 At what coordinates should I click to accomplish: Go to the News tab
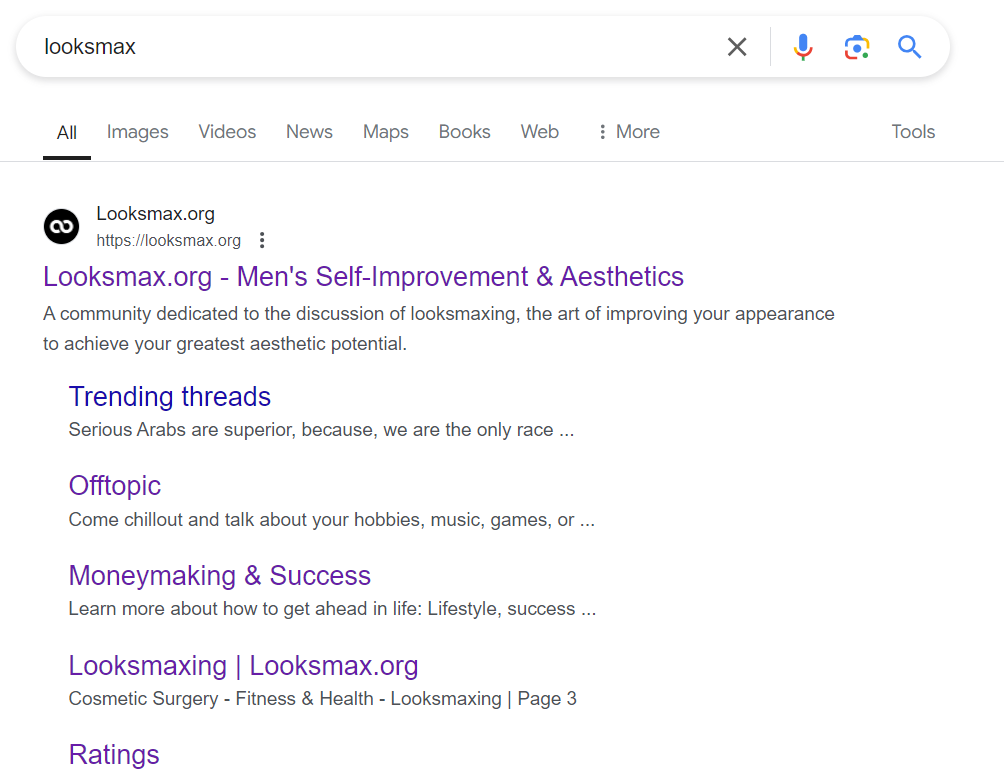309,132
